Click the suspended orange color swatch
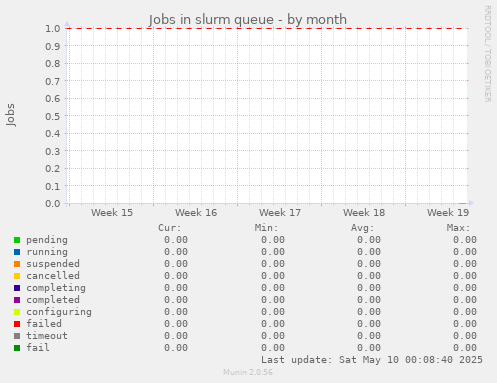Screen dimensions: 497x383 click(17, 264)
